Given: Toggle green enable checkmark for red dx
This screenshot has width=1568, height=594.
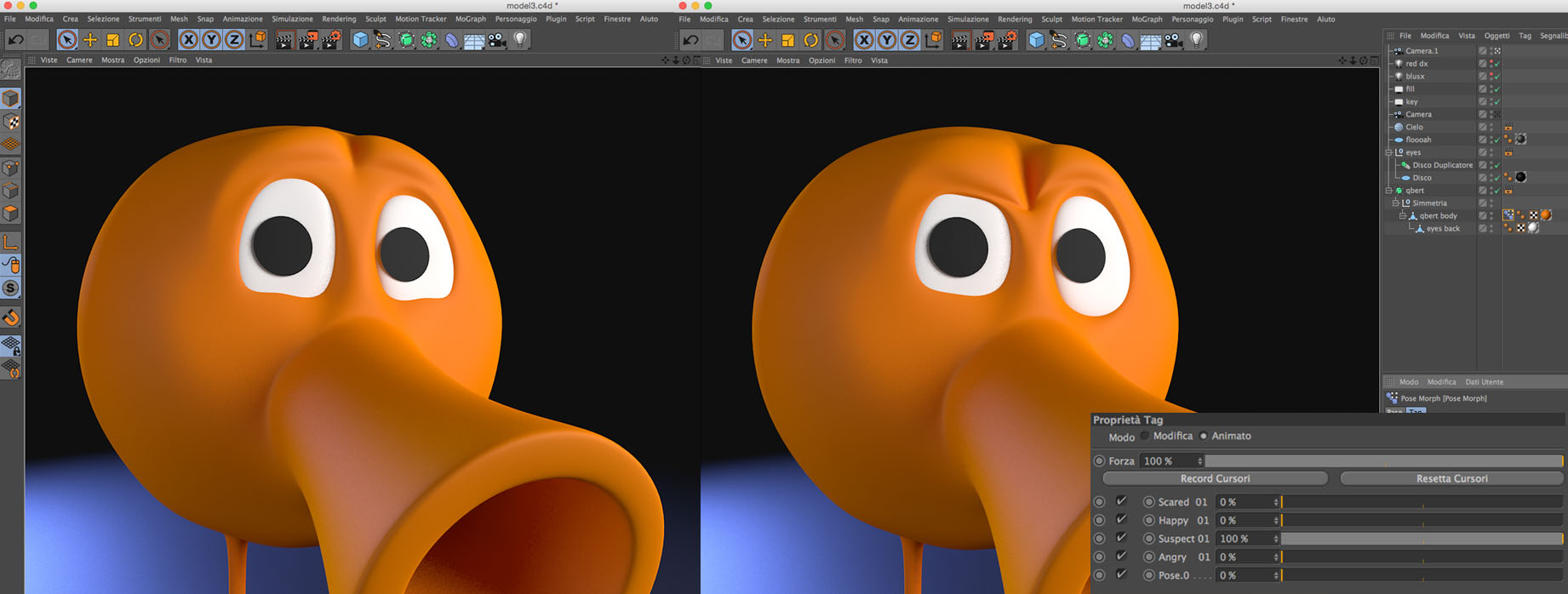Looking at the screenshot, I should [1496, 64].
